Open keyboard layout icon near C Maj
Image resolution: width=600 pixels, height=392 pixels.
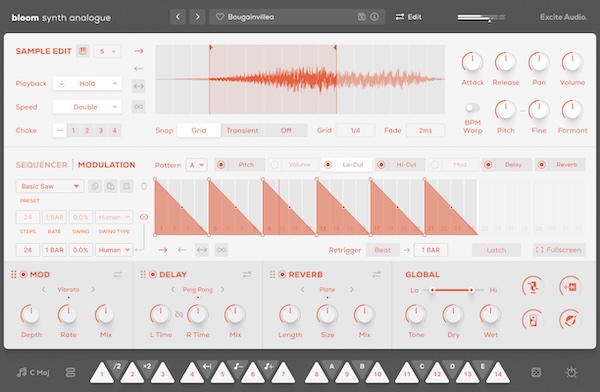71,372
